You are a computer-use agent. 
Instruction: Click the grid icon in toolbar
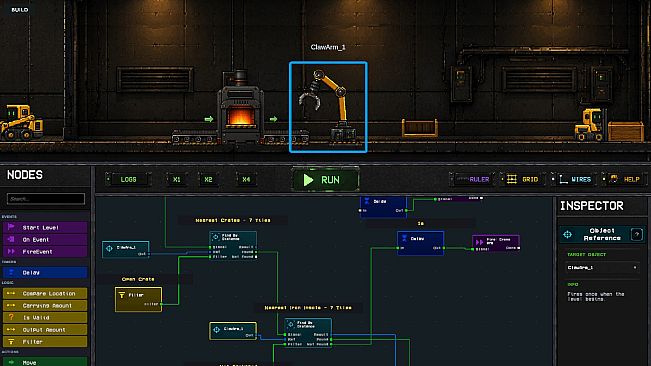(512, 179)
